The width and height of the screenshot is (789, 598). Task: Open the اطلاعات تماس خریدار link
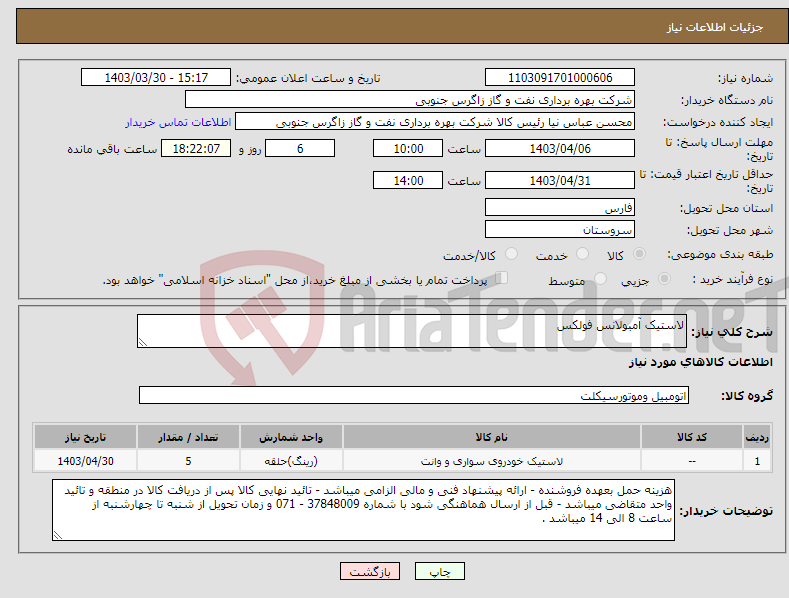[x=178, y=122]
